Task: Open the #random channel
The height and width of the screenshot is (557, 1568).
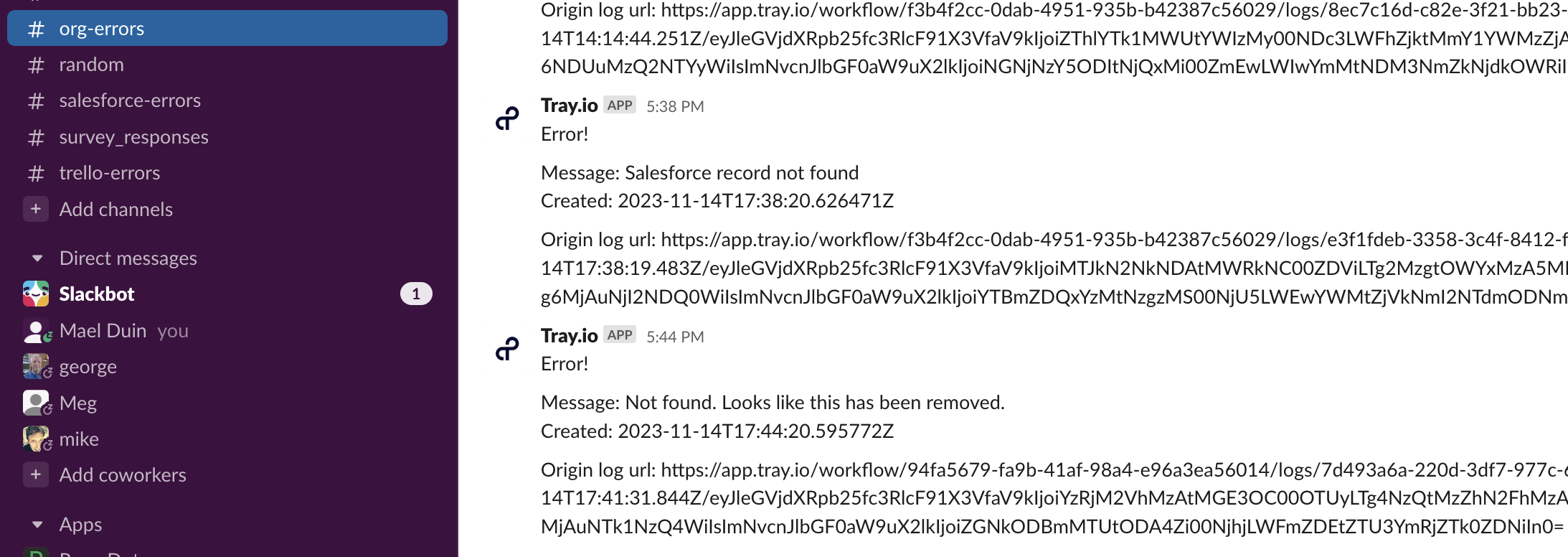Action: click(92, 65)
